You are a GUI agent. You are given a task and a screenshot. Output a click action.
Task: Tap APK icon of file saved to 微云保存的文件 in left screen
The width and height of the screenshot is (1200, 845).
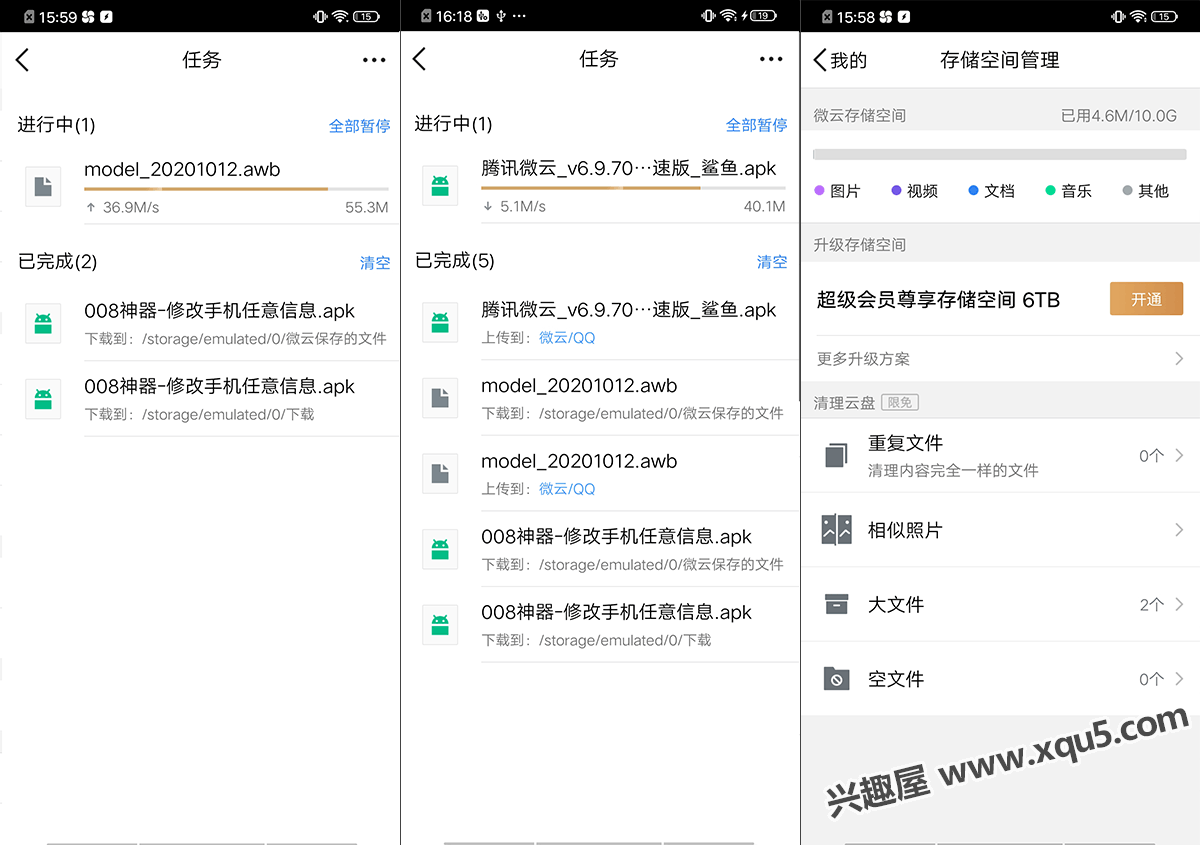(43, 323)
